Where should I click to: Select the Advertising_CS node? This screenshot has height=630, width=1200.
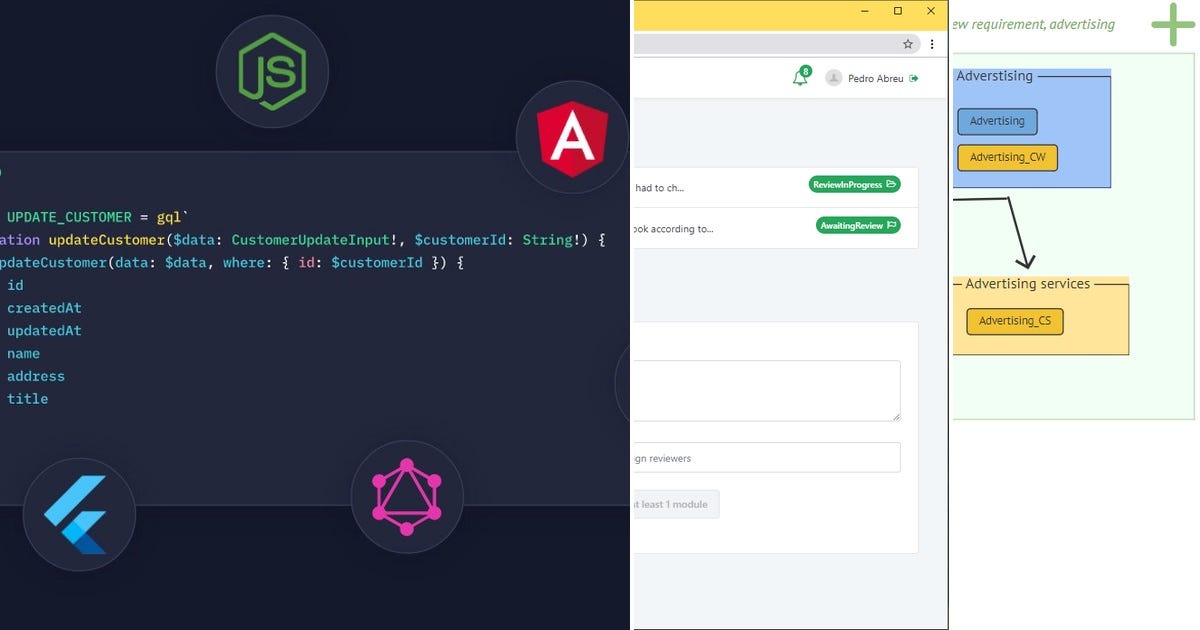coord(1015,321)
